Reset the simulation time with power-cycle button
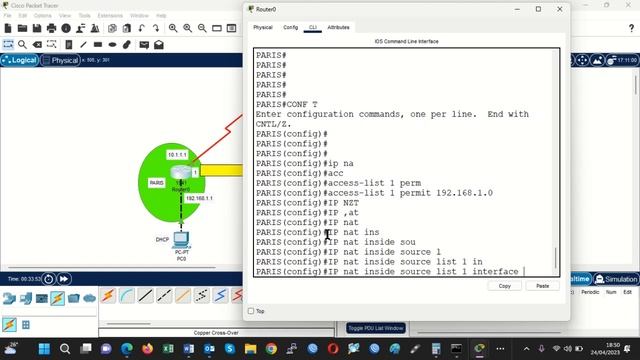Viewport: 640px width, 360px height. (x=48, y=279)
